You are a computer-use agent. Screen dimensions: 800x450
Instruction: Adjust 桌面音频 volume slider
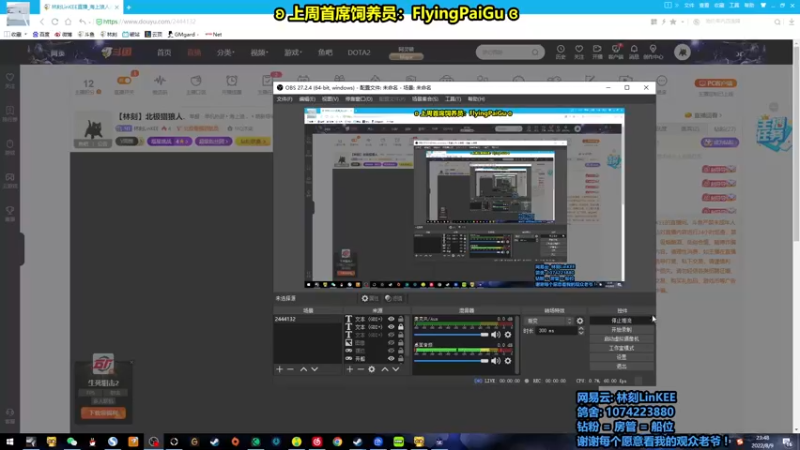[451, 361]
